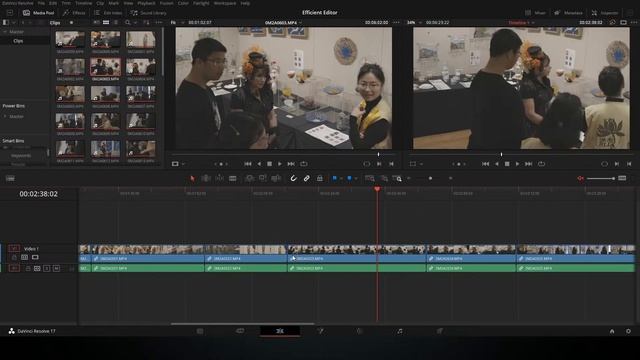
Task: Open the media pool search dropdown arrow
Action: tap(135, 22)
